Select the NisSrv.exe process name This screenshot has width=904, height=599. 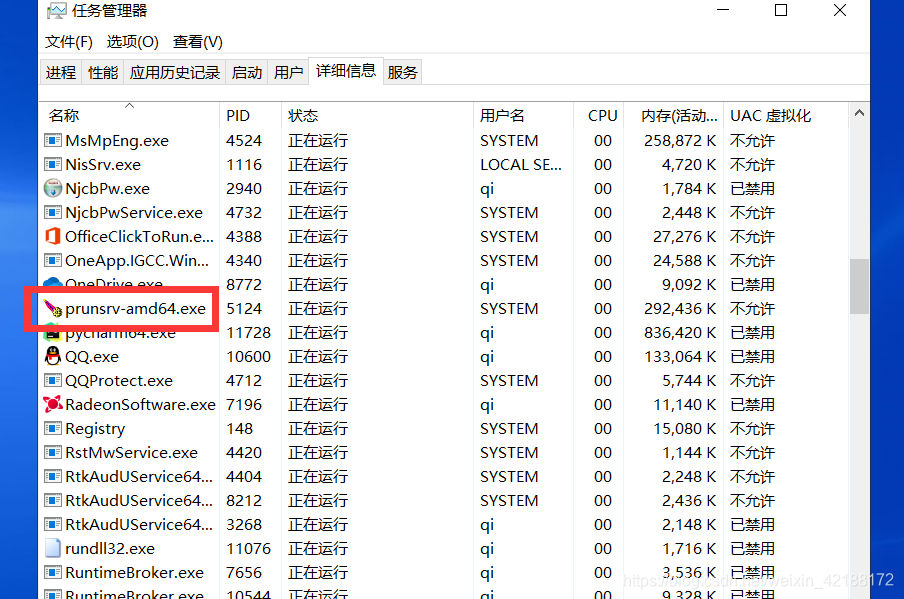(103, 164)
